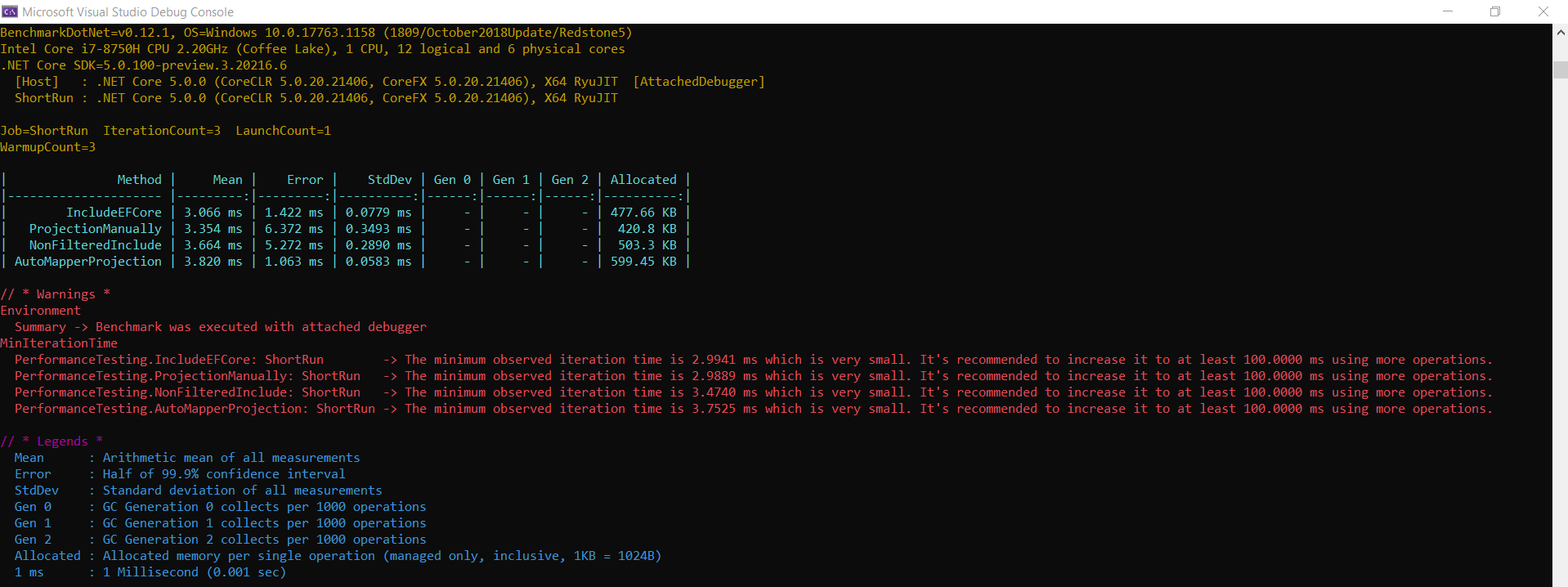Click the 'BenchmarkDotNet=v0.12.1' header line

click(316, 33)
